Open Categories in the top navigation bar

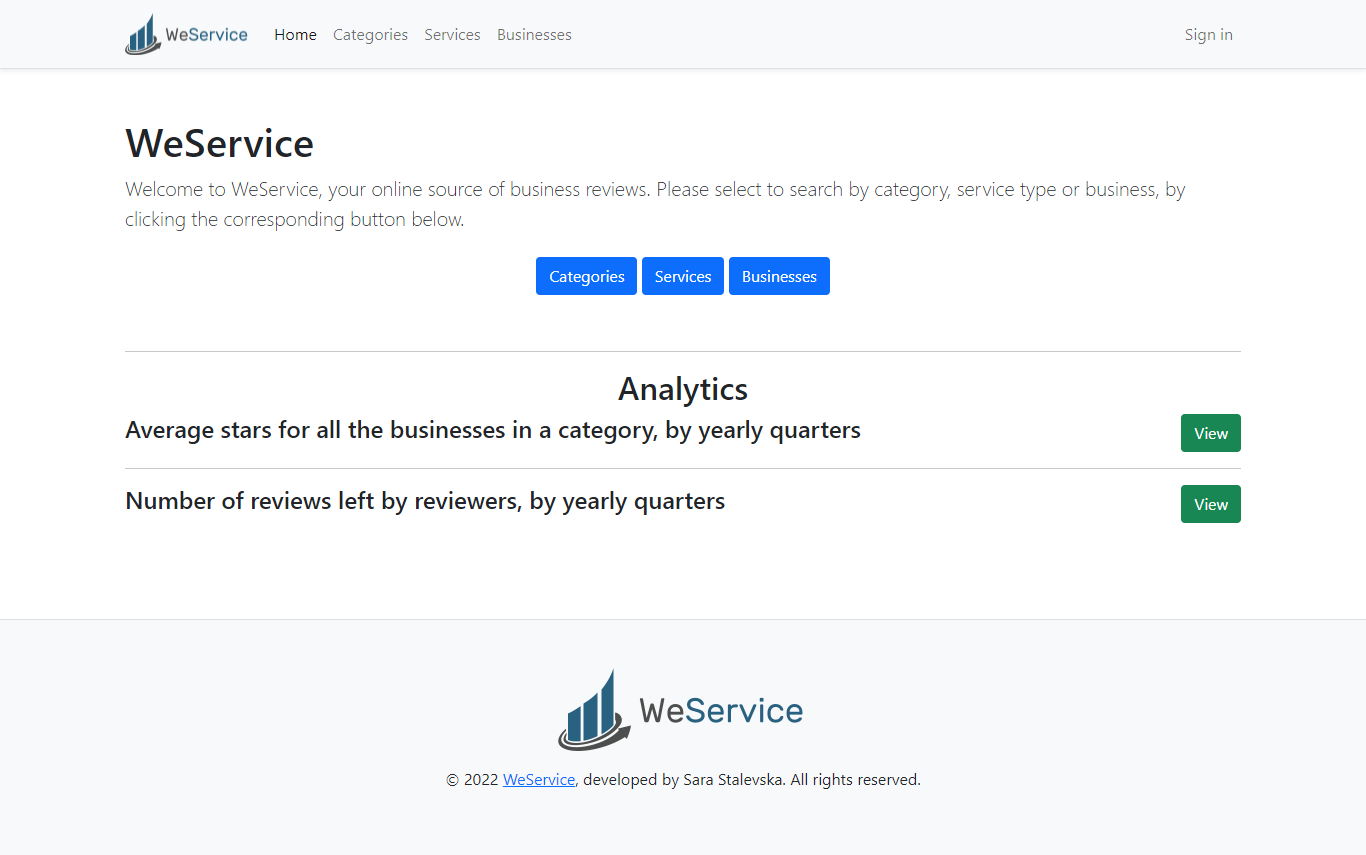pyautogui.click(x=370, y=35)
